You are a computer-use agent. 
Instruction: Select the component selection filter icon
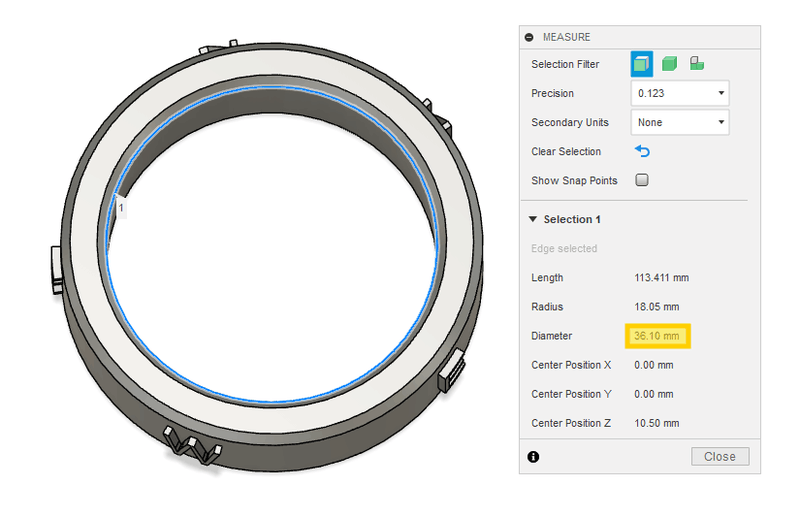point(696,64)
